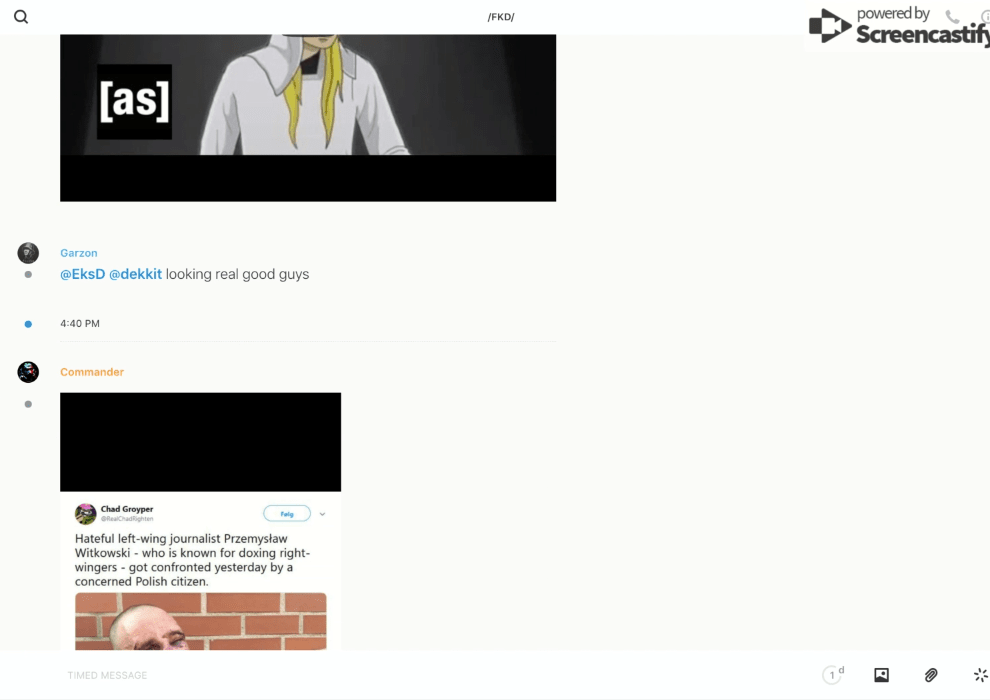
Task: Click the picture upload icon
Action: coord(881,675)
